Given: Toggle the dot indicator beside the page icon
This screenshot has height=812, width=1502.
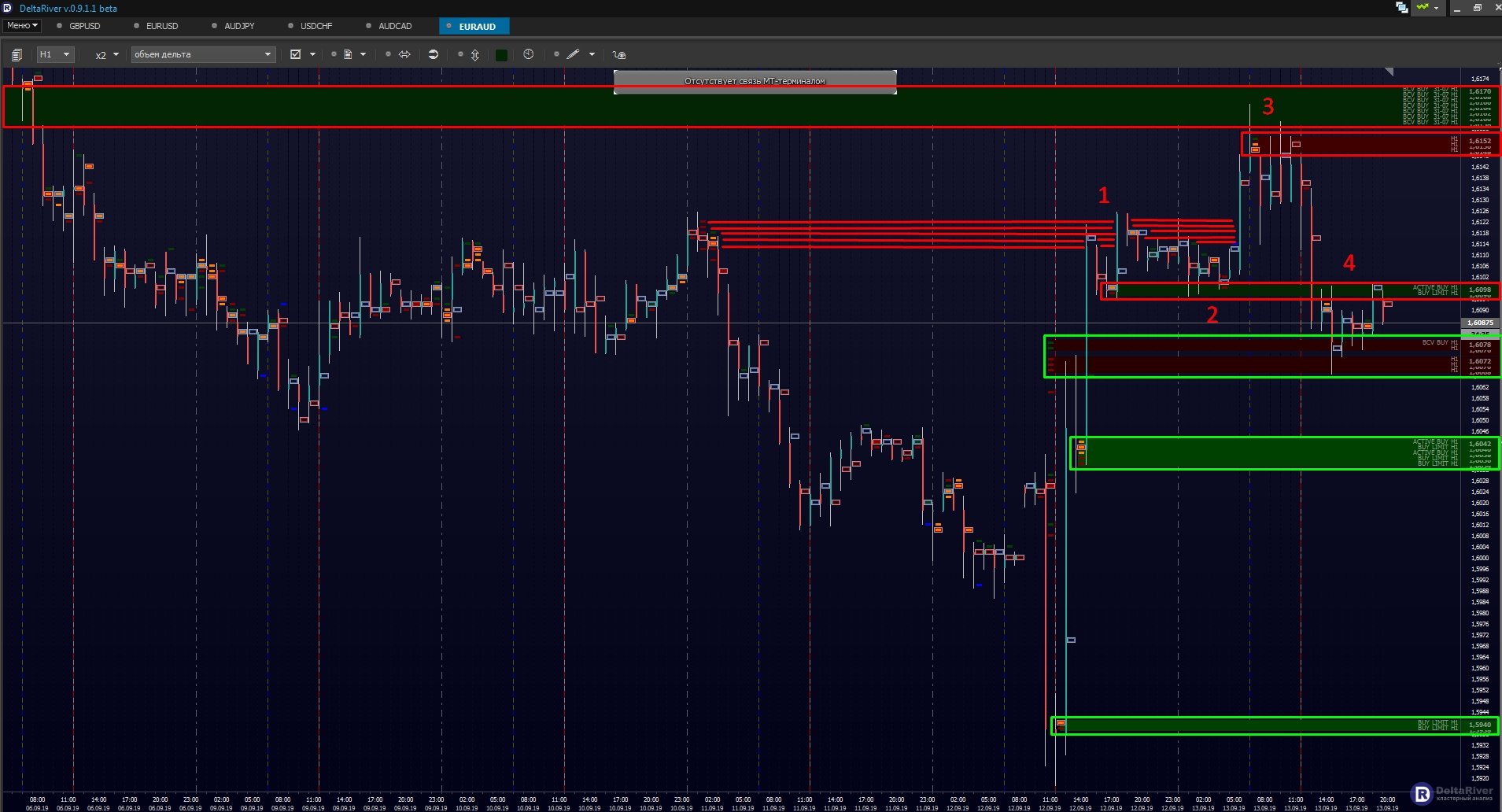Looking at the screenshot, I should pos(334,54).
